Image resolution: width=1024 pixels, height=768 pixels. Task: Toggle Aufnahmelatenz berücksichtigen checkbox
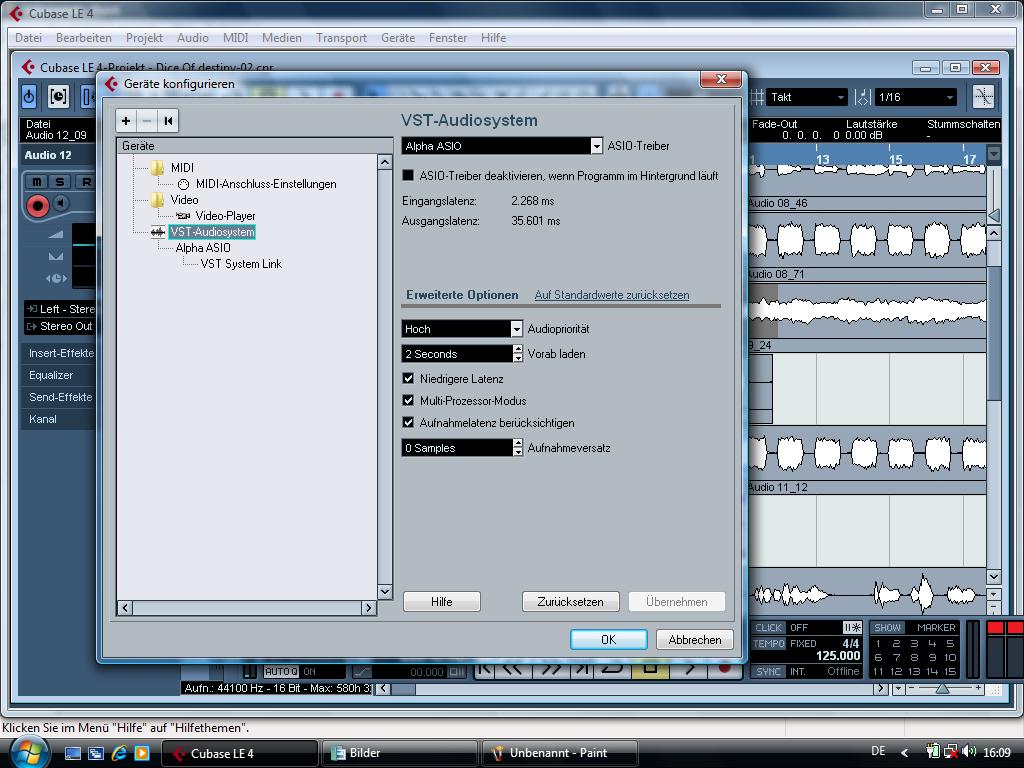(408, 423)
